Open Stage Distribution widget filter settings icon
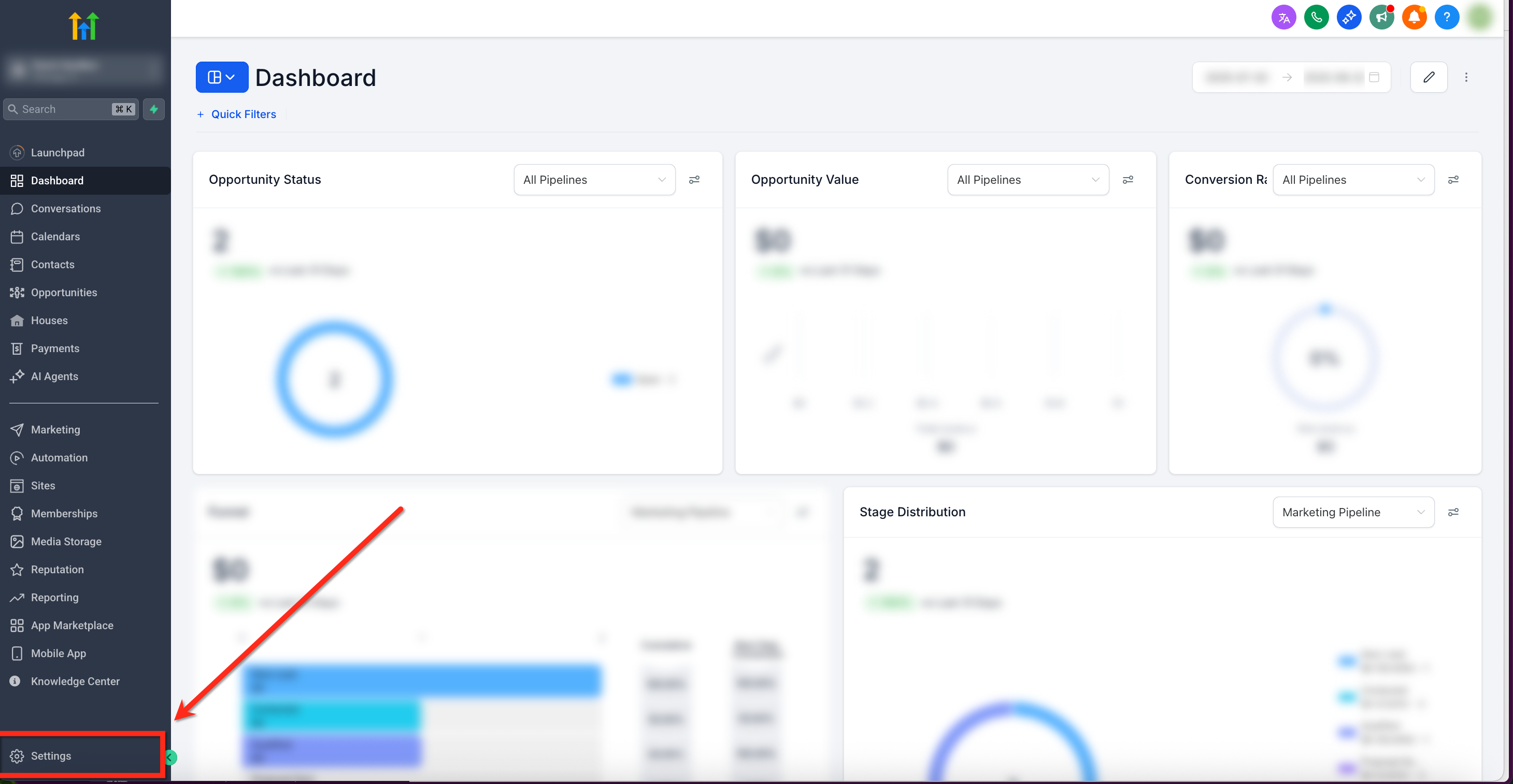Screen dimensions: 1513x784 pos(1453,512)
